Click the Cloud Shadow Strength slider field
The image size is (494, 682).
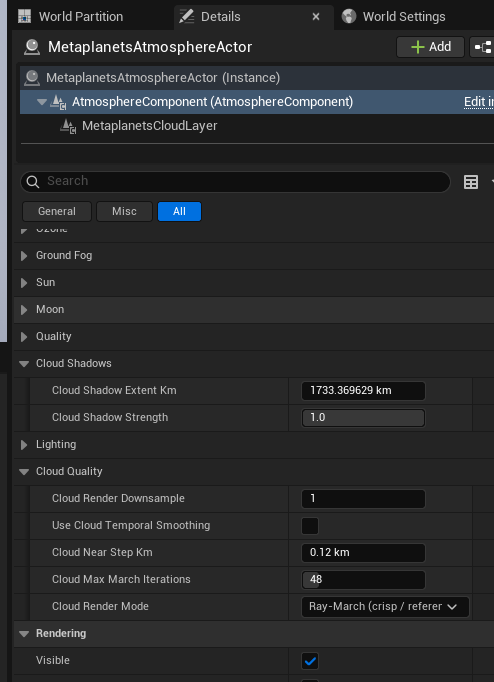pos(363,418)
